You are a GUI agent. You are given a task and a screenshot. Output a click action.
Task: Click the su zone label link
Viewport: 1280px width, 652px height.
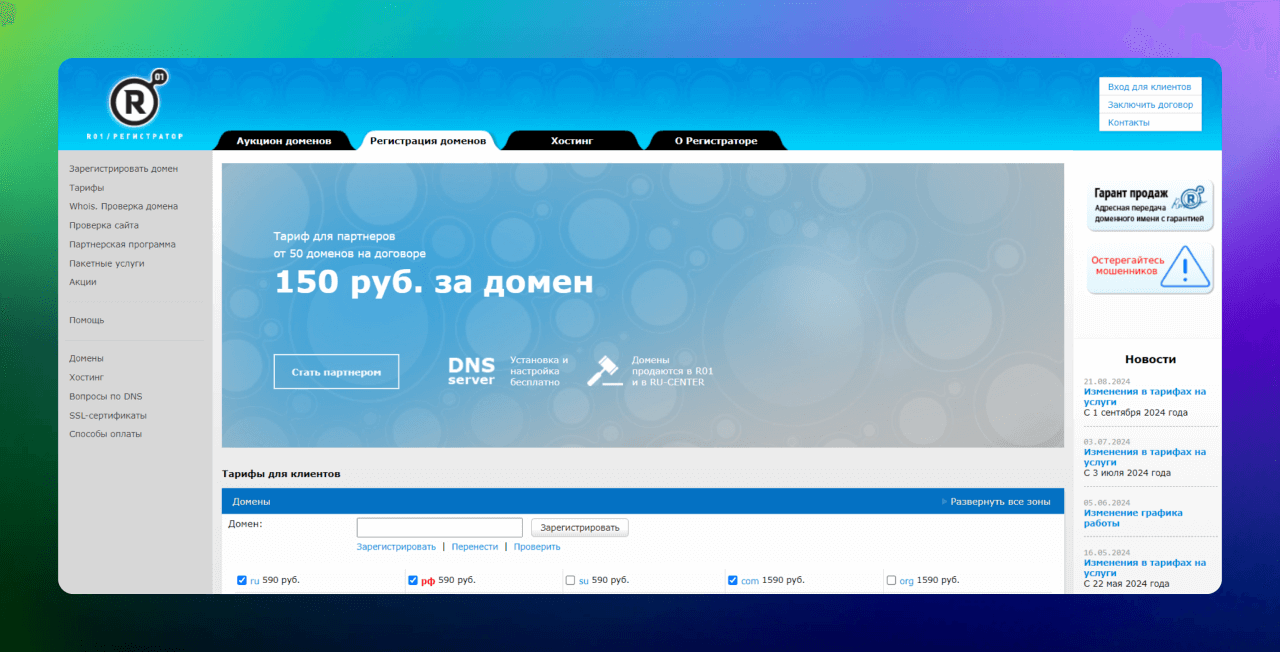click(584, 581)
